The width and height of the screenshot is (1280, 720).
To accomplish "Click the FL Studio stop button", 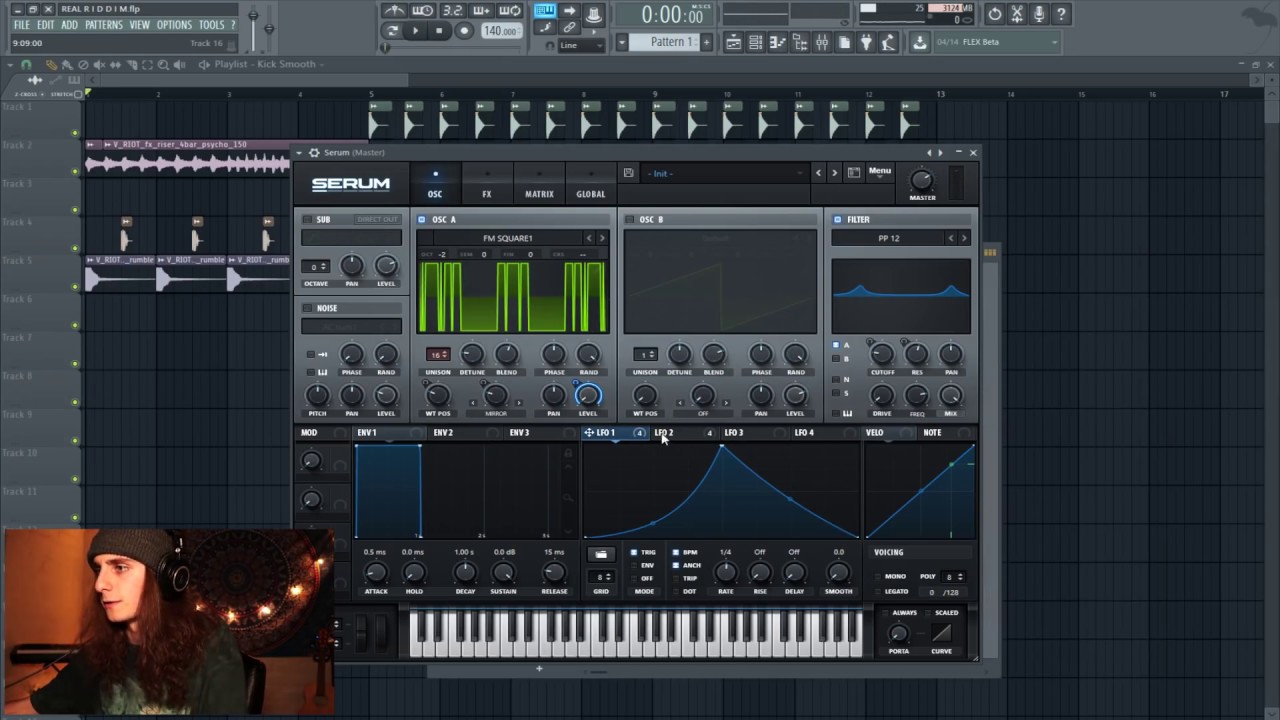I will tap(439, 31).
